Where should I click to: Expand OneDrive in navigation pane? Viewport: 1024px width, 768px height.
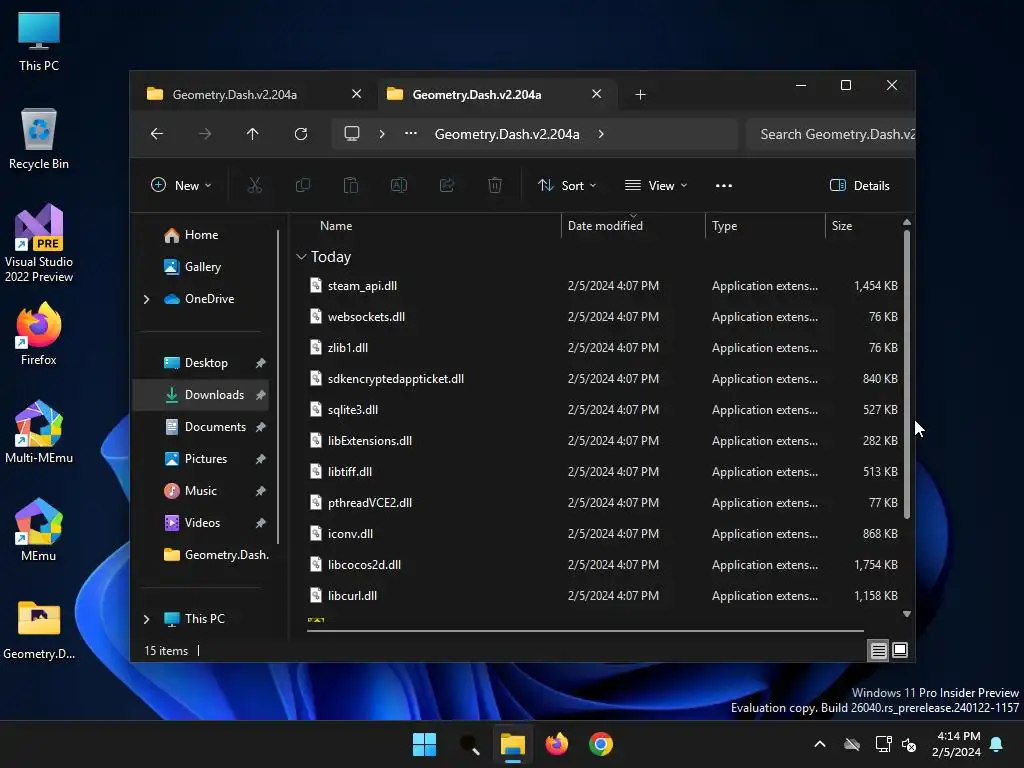click(x=146, y=299)
